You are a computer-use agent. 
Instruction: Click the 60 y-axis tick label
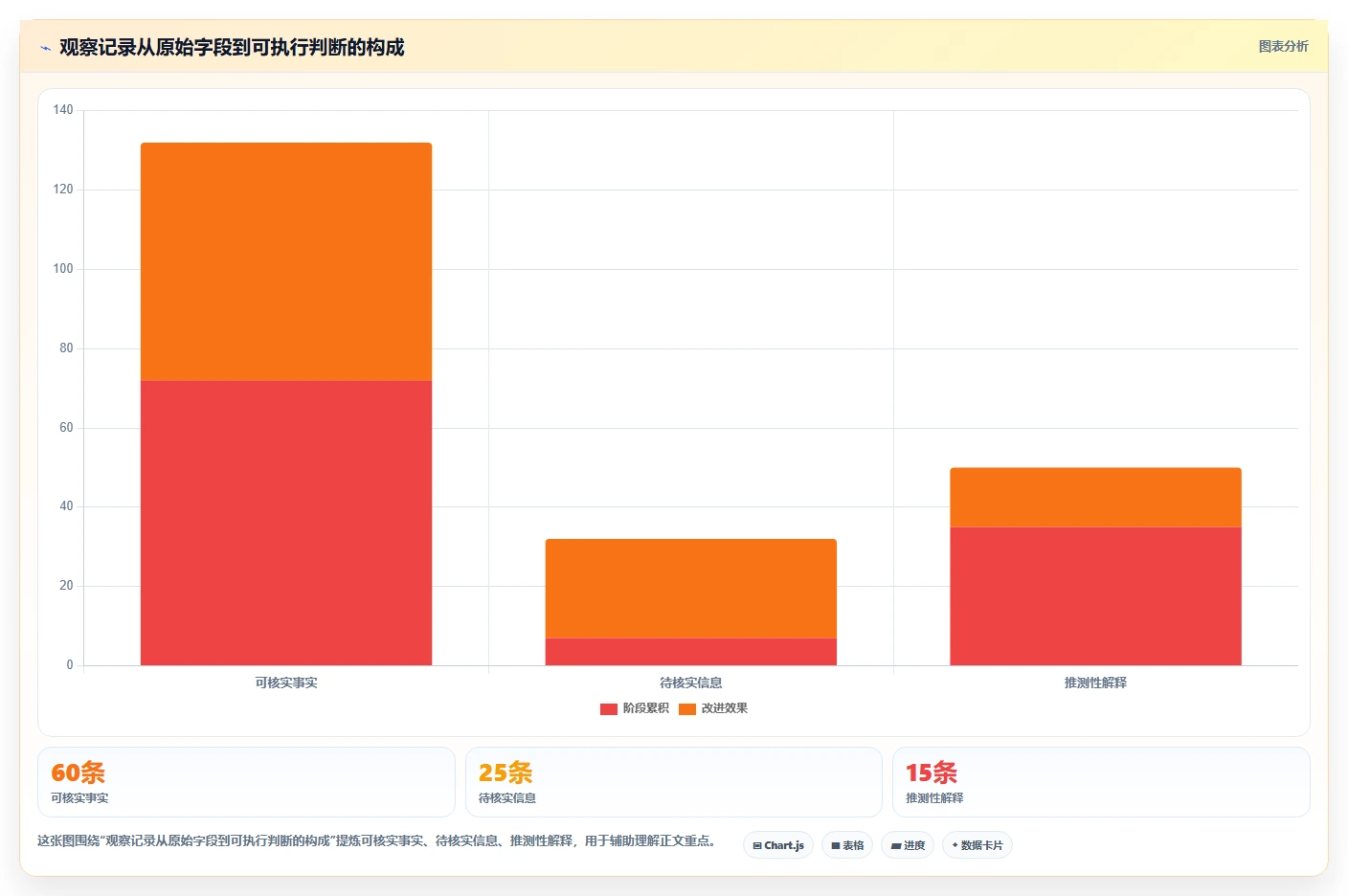(66, 428)
